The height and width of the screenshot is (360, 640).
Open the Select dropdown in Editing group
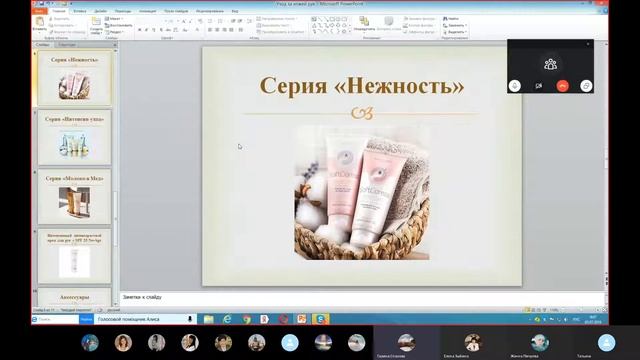pyautogui.click(x=454, y=32)
